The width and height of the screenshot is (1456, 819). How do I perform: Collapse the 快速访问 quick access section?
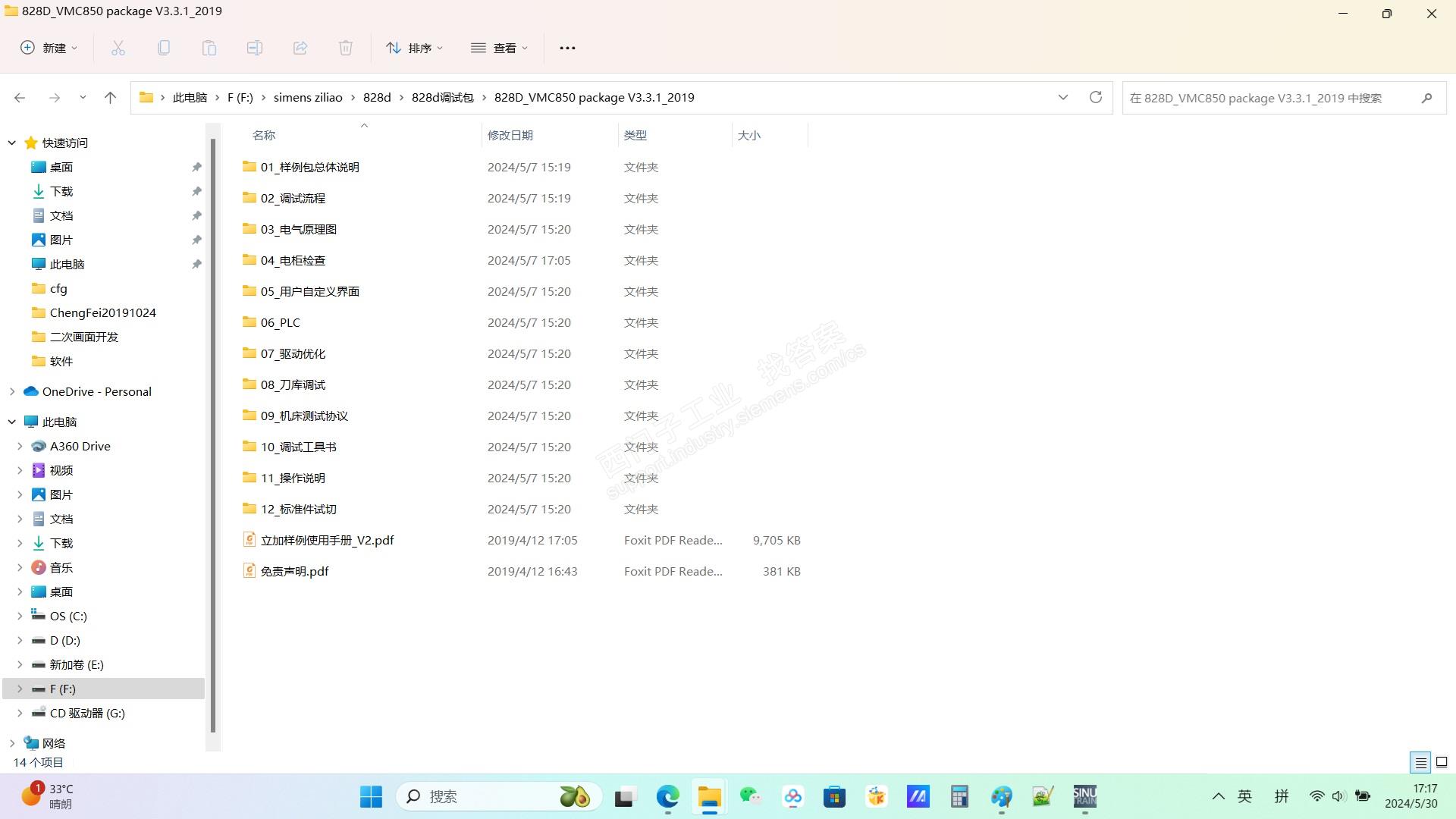tap(12, 143)
